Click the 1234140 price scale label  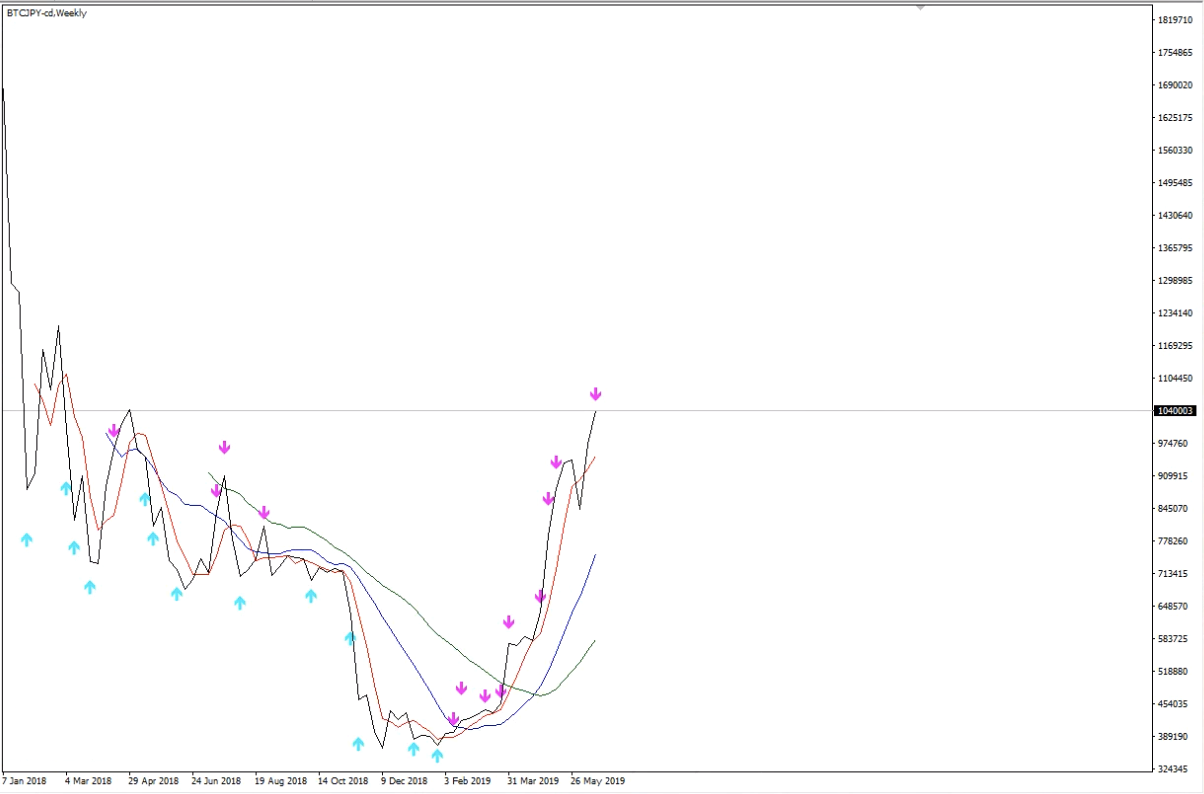coord(1173,314)
